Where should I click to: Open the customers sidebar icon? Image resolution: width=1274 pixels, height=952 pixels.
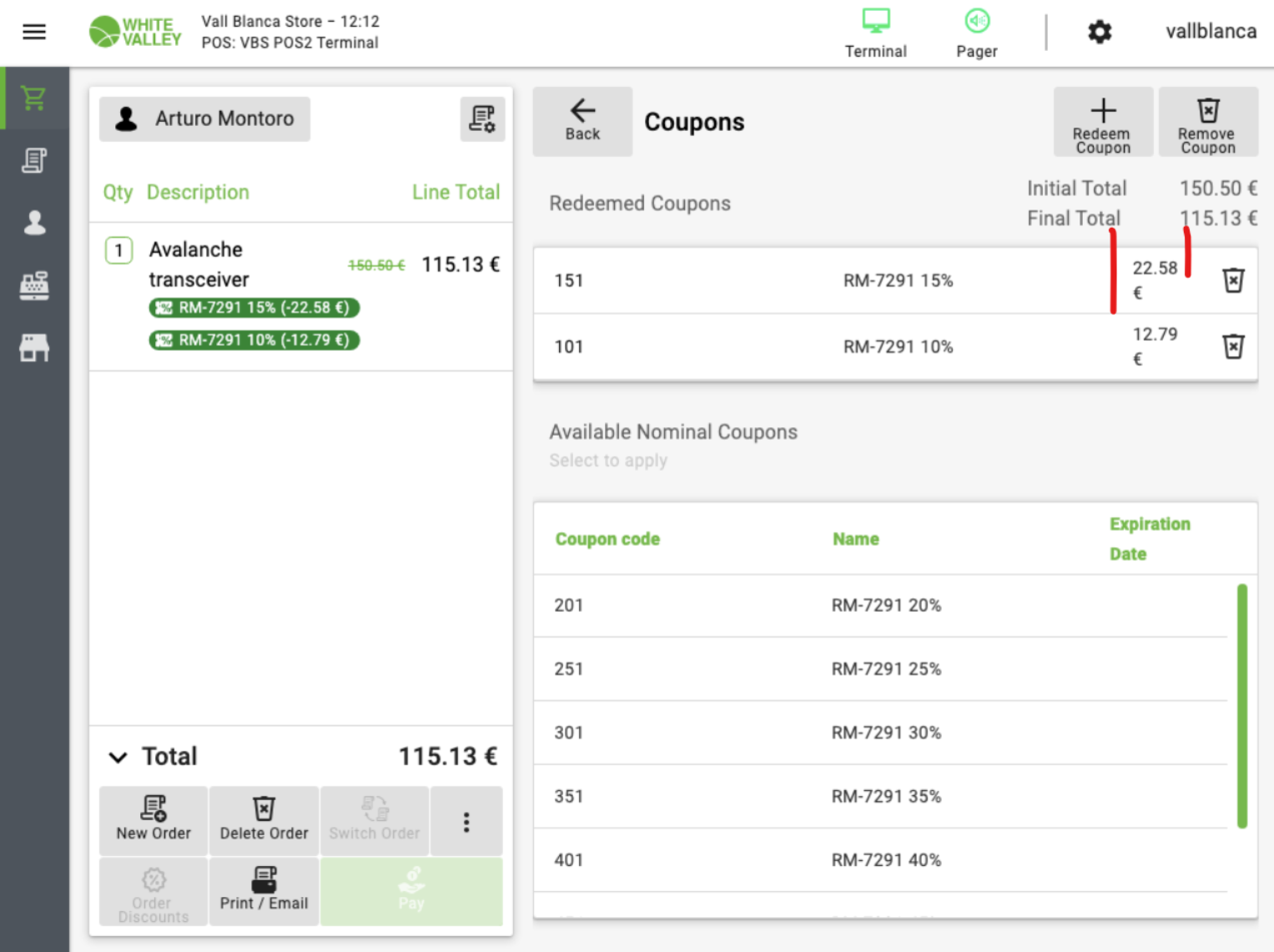tap(34, 223)
